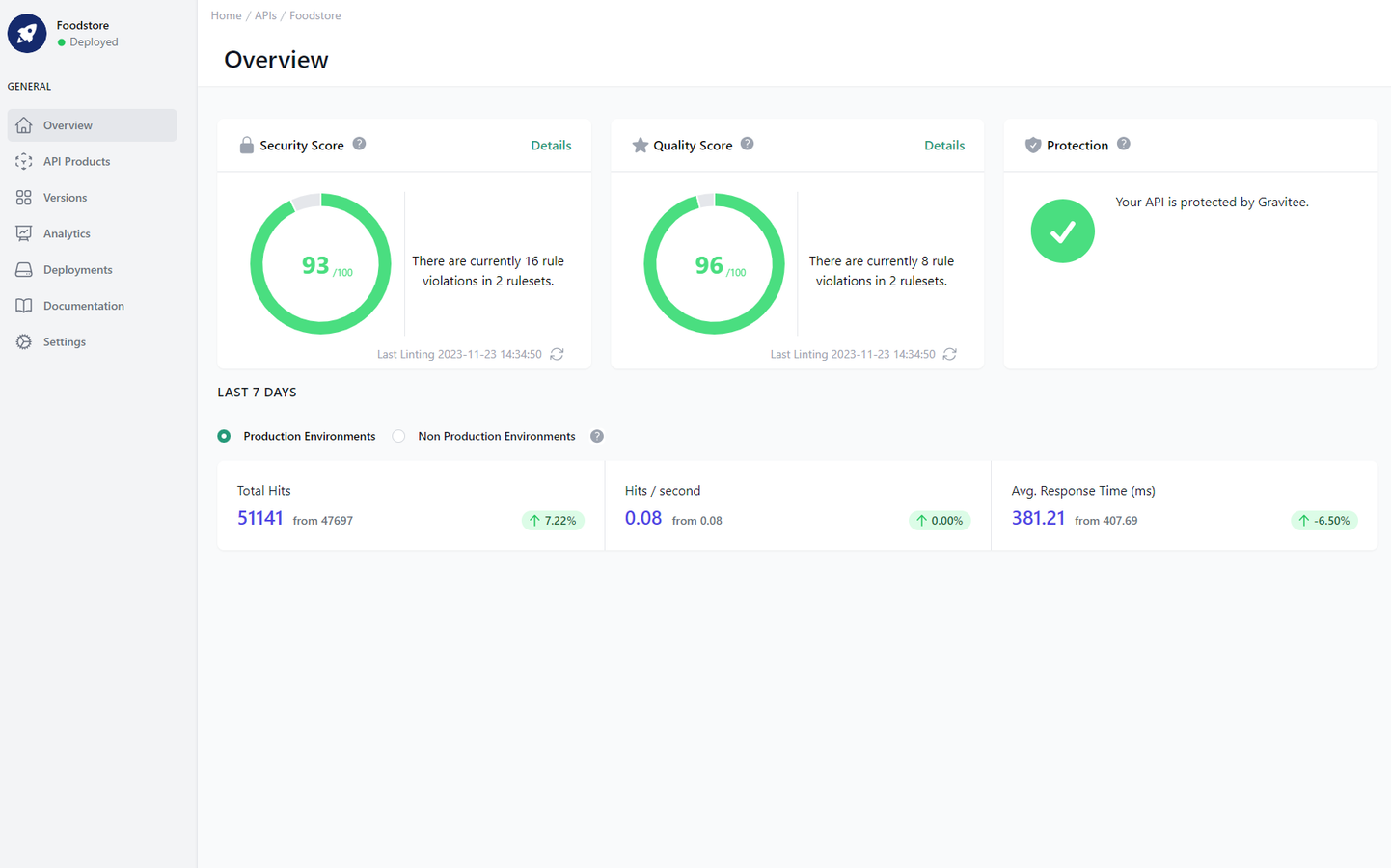This screenshot has height=868, width=1391.
Task: Click the Non Production Environments help icon
Action: point(596,436)
